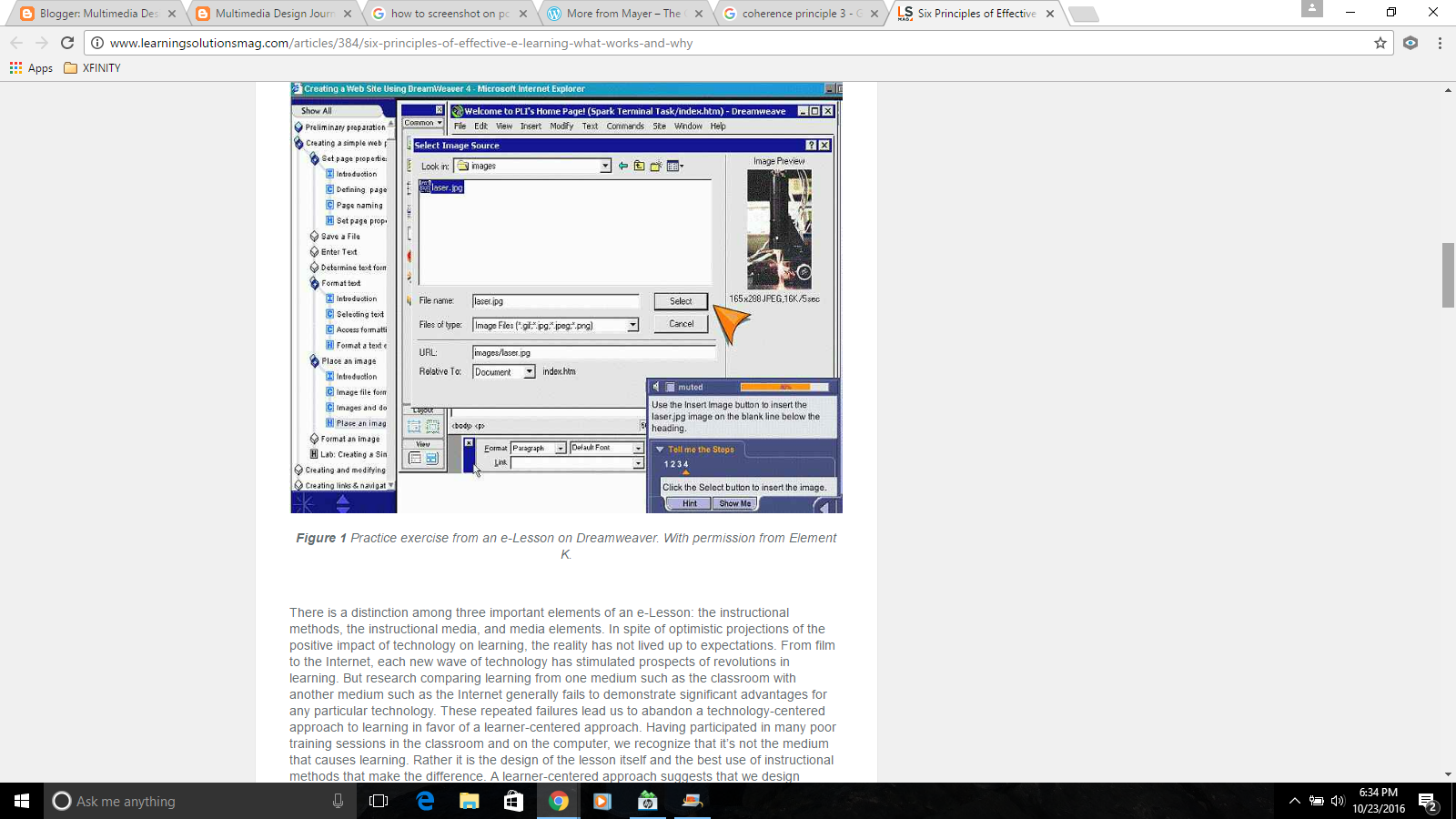
Task: Restore down the Chrome window
Action: click(1391, 12)
